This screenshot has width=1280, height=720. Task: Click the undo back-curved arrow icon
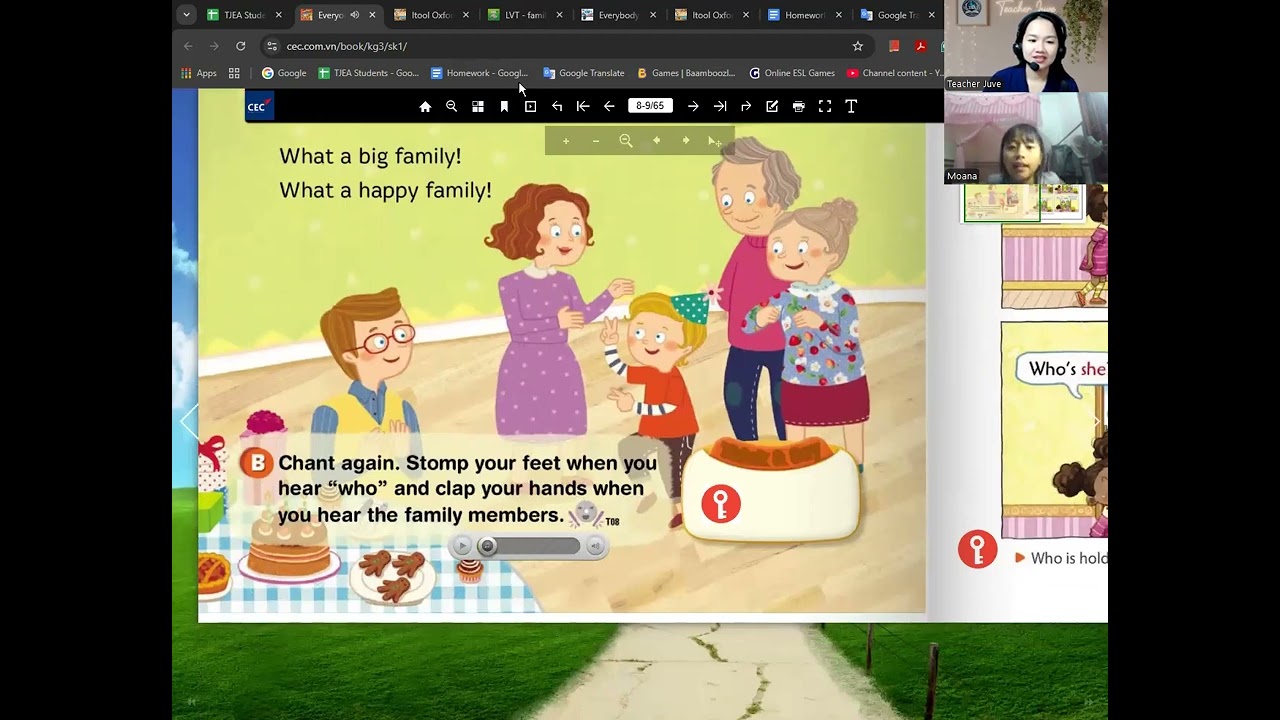click(x=557, y=106)
